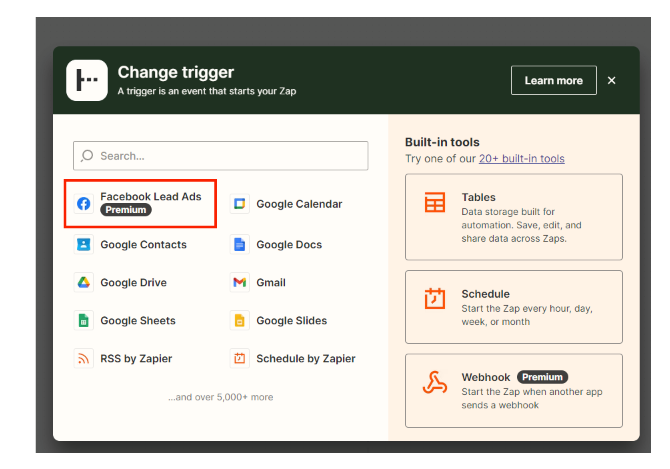The image size is (670, 469).
Task: Click the Schedule built-in tool icon
Action: (x=435, y=298)
